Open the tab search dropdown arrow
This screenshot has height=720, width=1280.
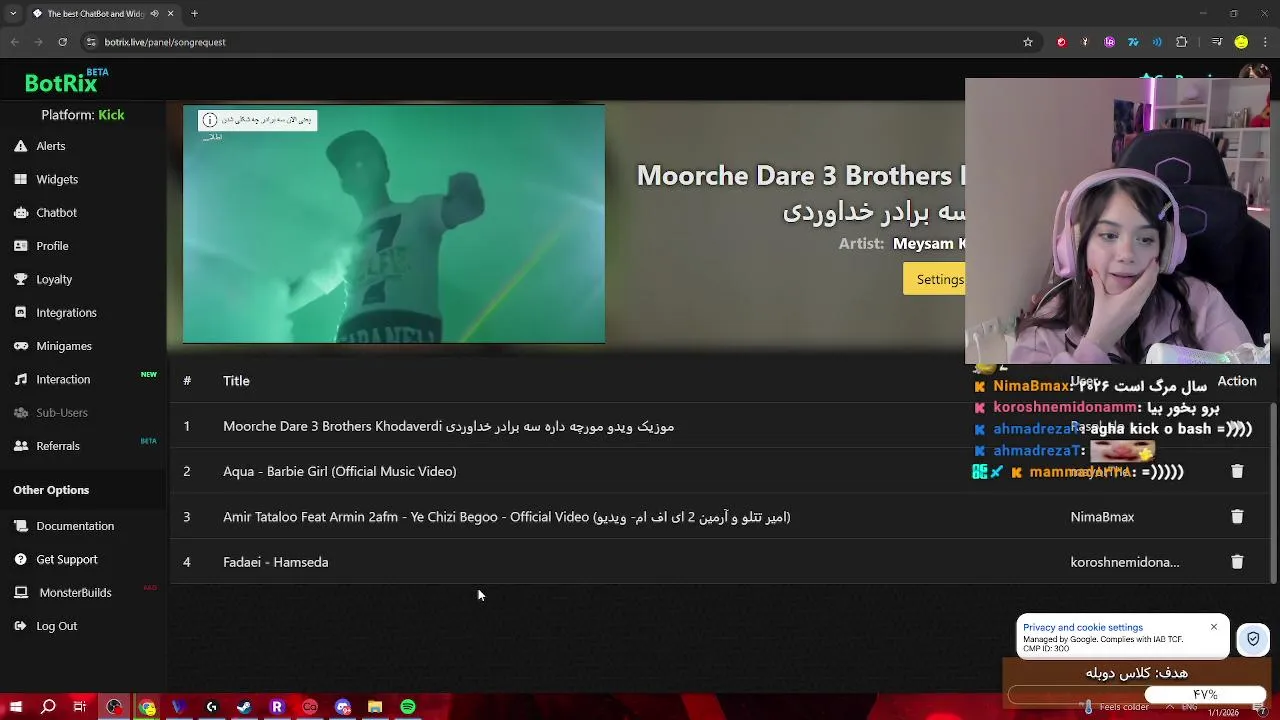(x=14, y=14)
